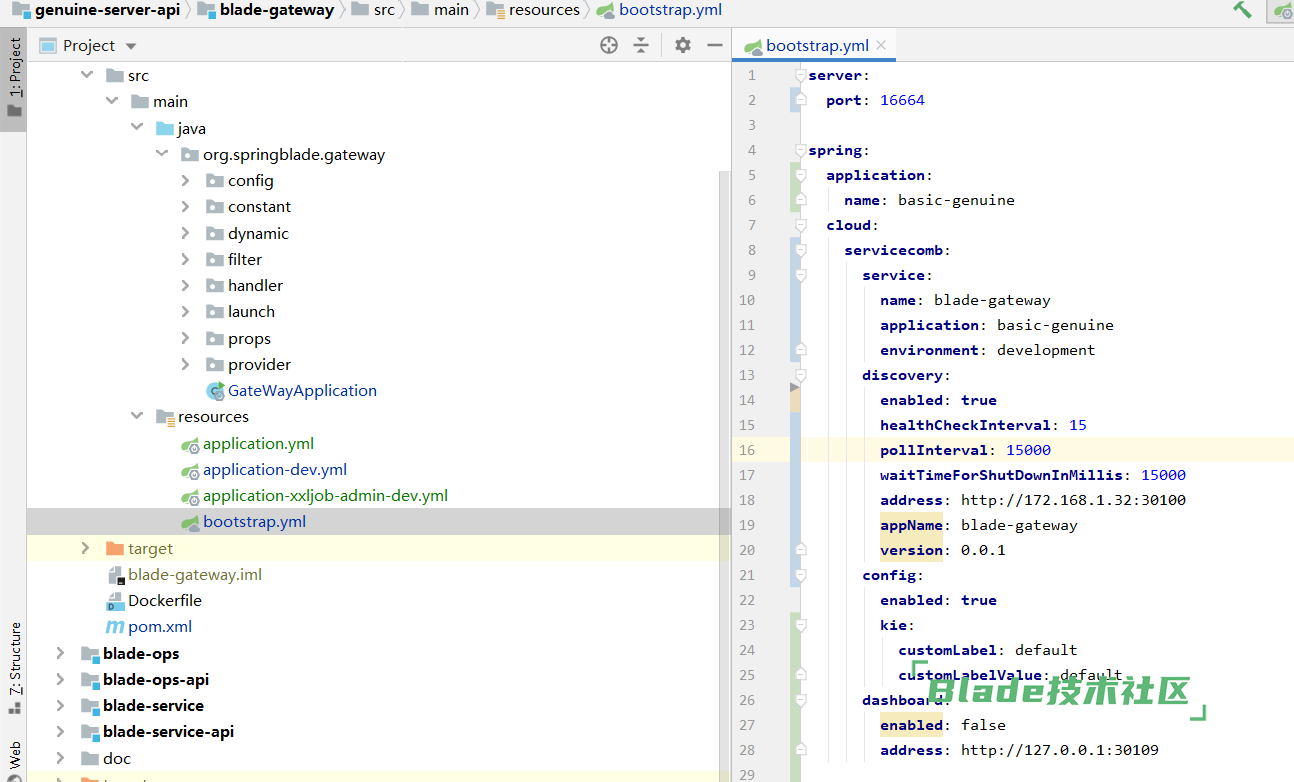Click the resources folder icon
The width and height of the screenshot is (1294, 782).
[165, 417]
